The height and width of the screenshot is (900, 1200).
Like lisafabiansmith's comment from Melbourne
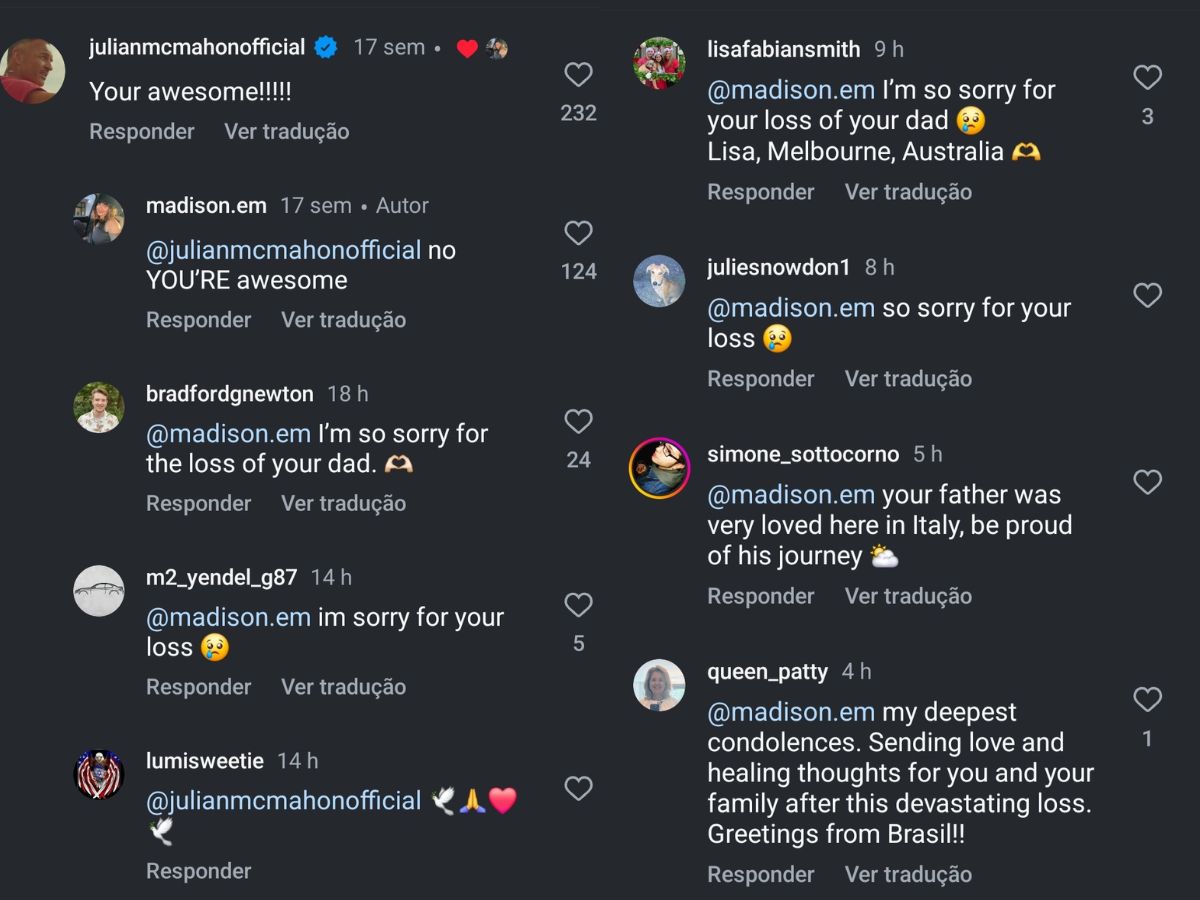pos(1147,77)
